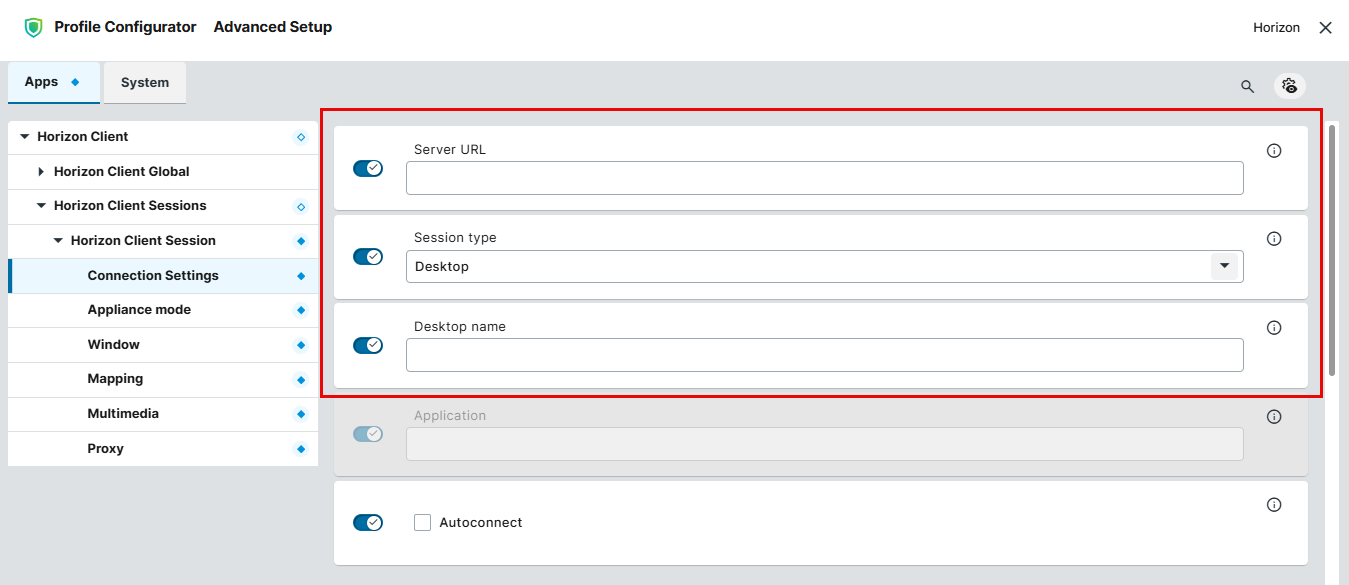1349x585 pixels.
Task: Select Horizon Client Global tree row
Action: (163, 172)
